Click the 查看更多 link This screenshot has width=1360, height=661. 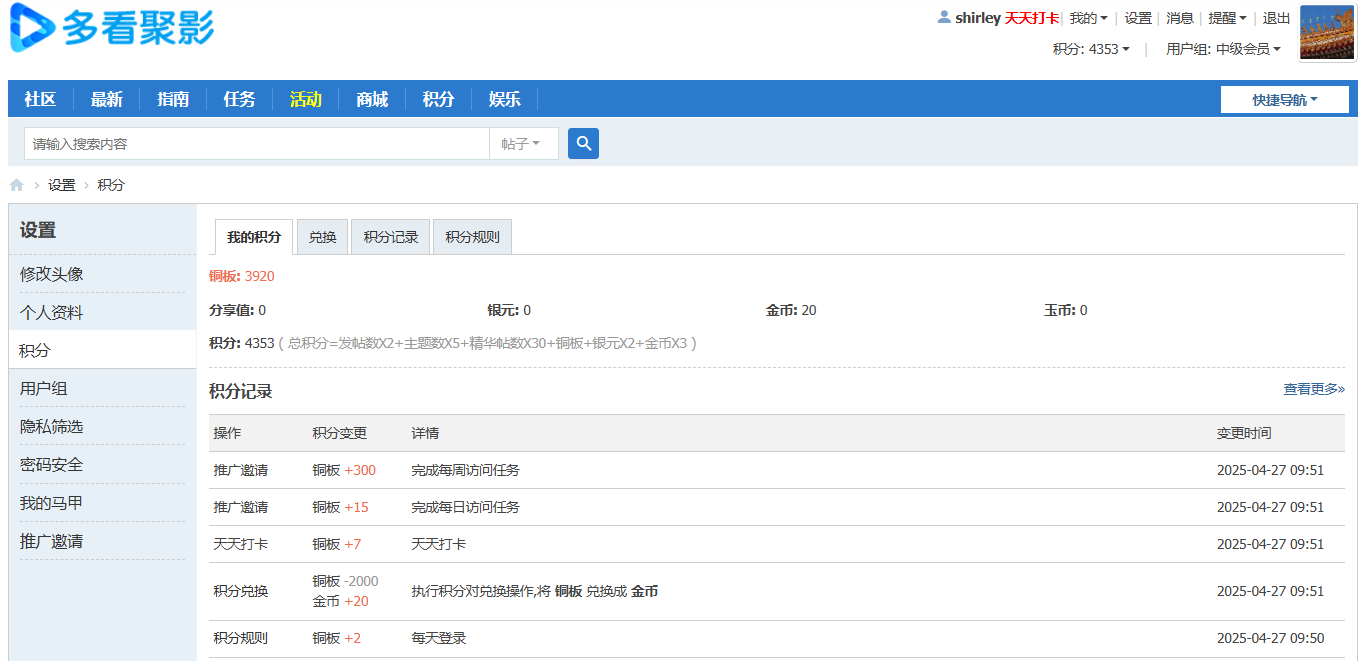pos(1310,389)
